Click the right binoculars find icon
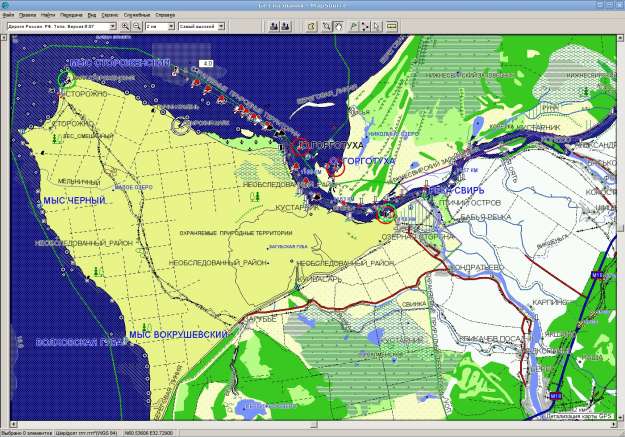The image size is (625, 437). (x=286, y=26)
